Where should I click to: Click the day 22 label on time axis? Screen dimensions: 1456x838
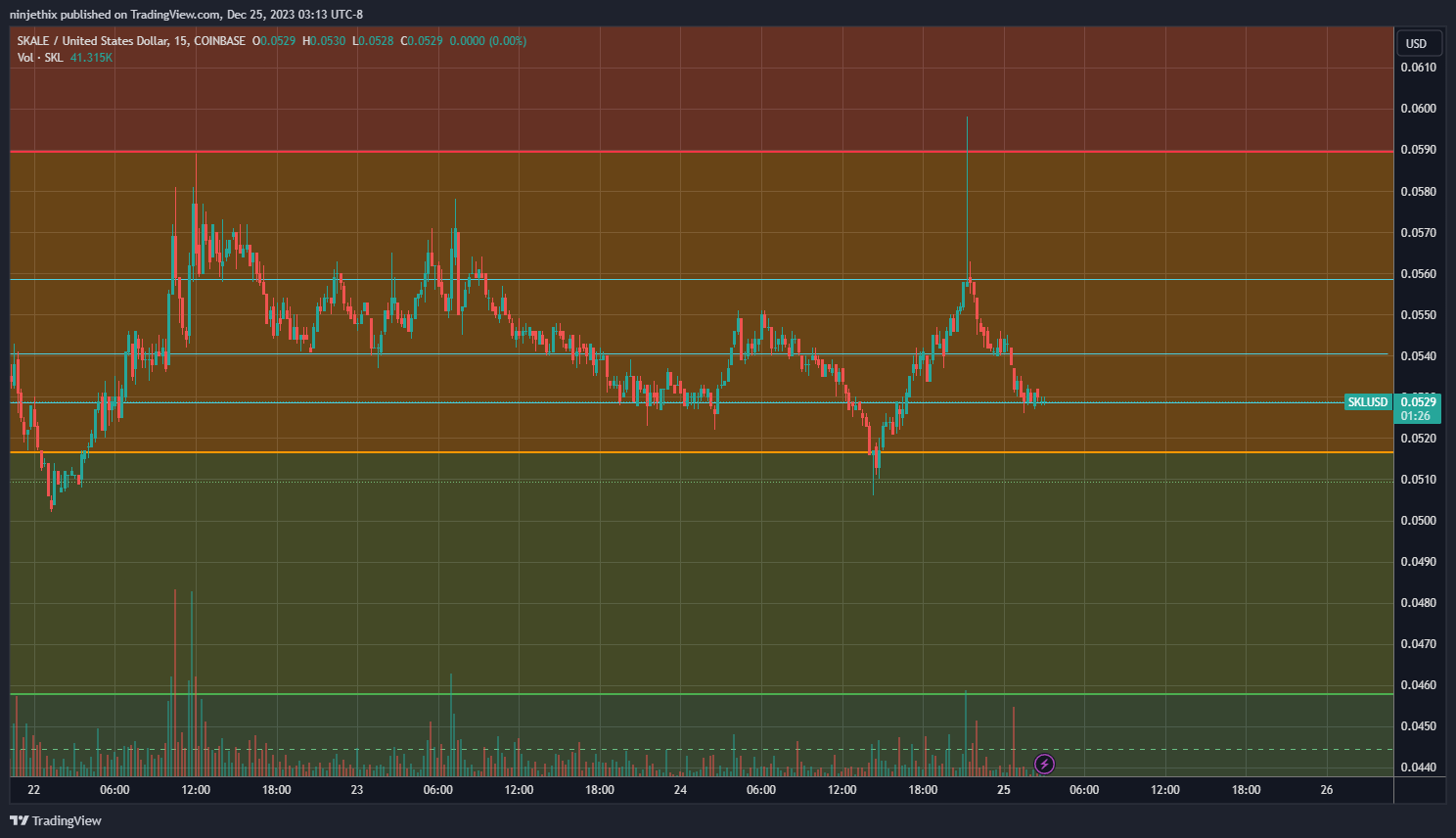click(34, 790)
